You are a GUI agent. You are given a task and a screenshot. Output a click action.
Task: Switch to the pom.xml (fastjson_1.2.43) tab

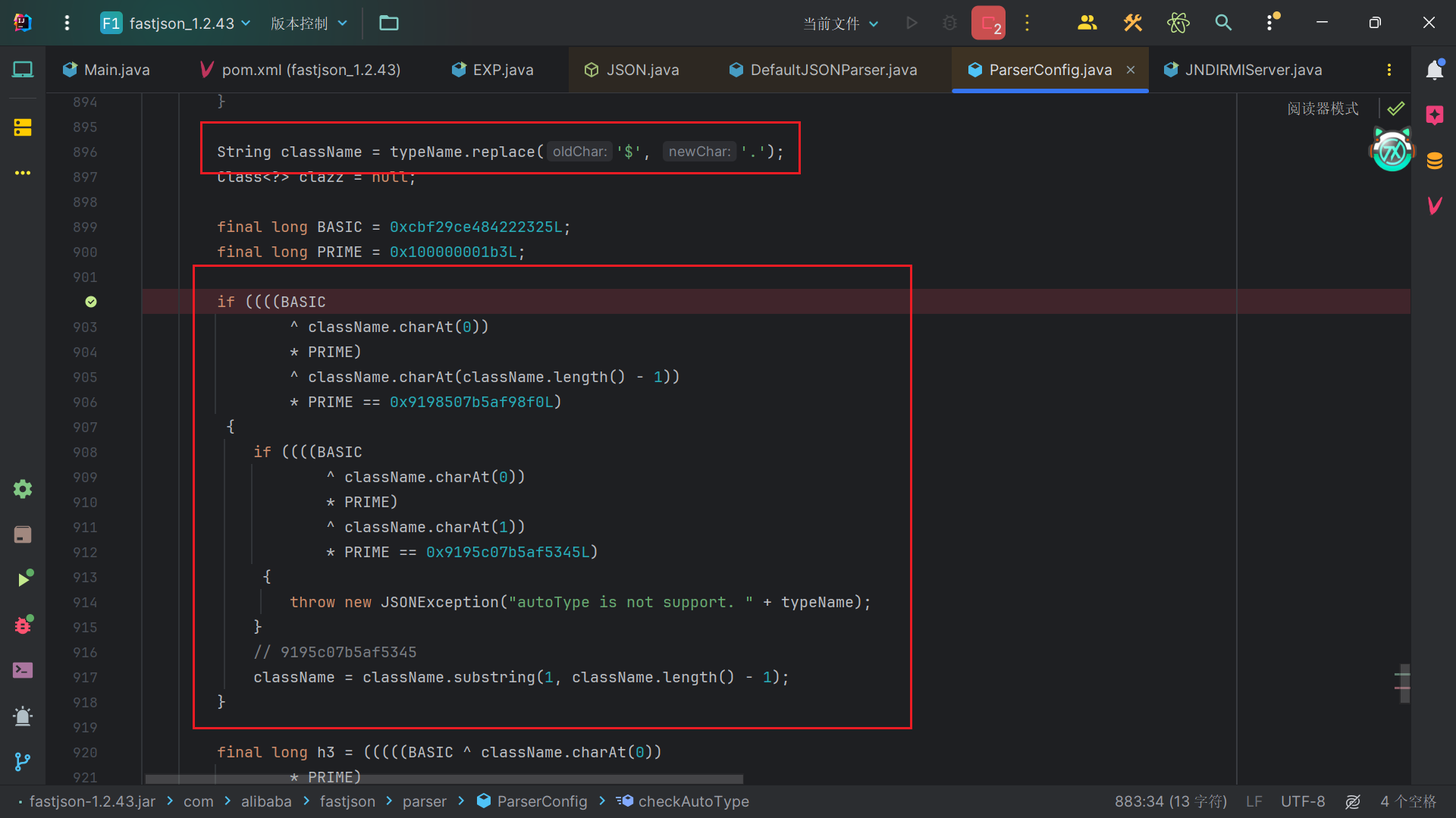(300, 70)
